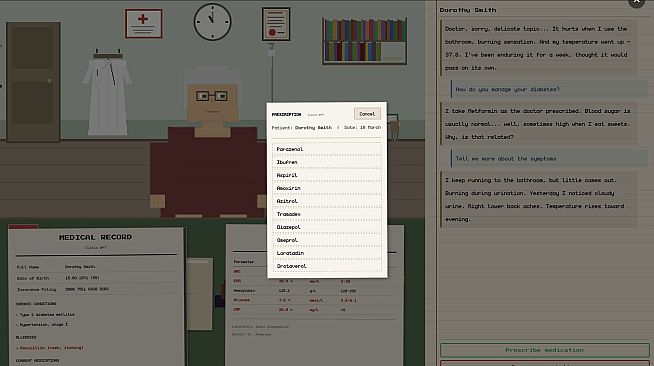Click the Dorothy Smith name header
Screen dimensions: 654x366
click(468, 10)
